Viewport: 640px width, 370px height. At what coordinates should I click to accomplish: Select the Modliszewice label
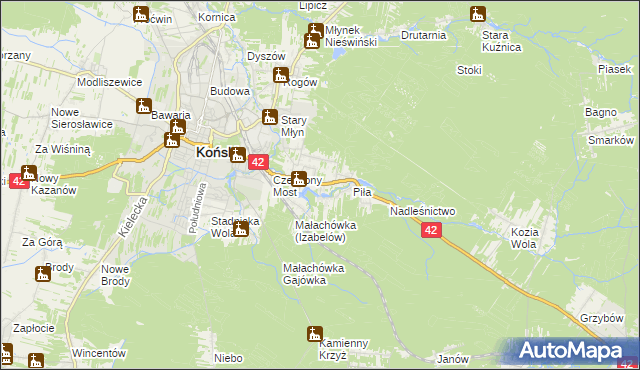110,82
